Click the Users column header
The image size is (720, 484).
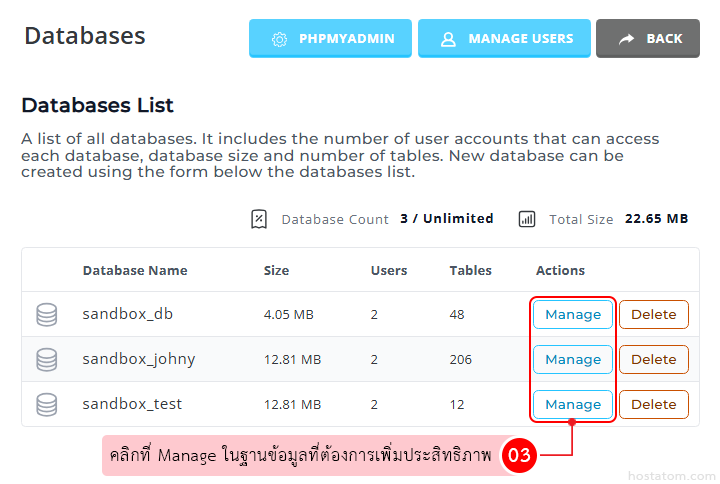click(389, 270)
